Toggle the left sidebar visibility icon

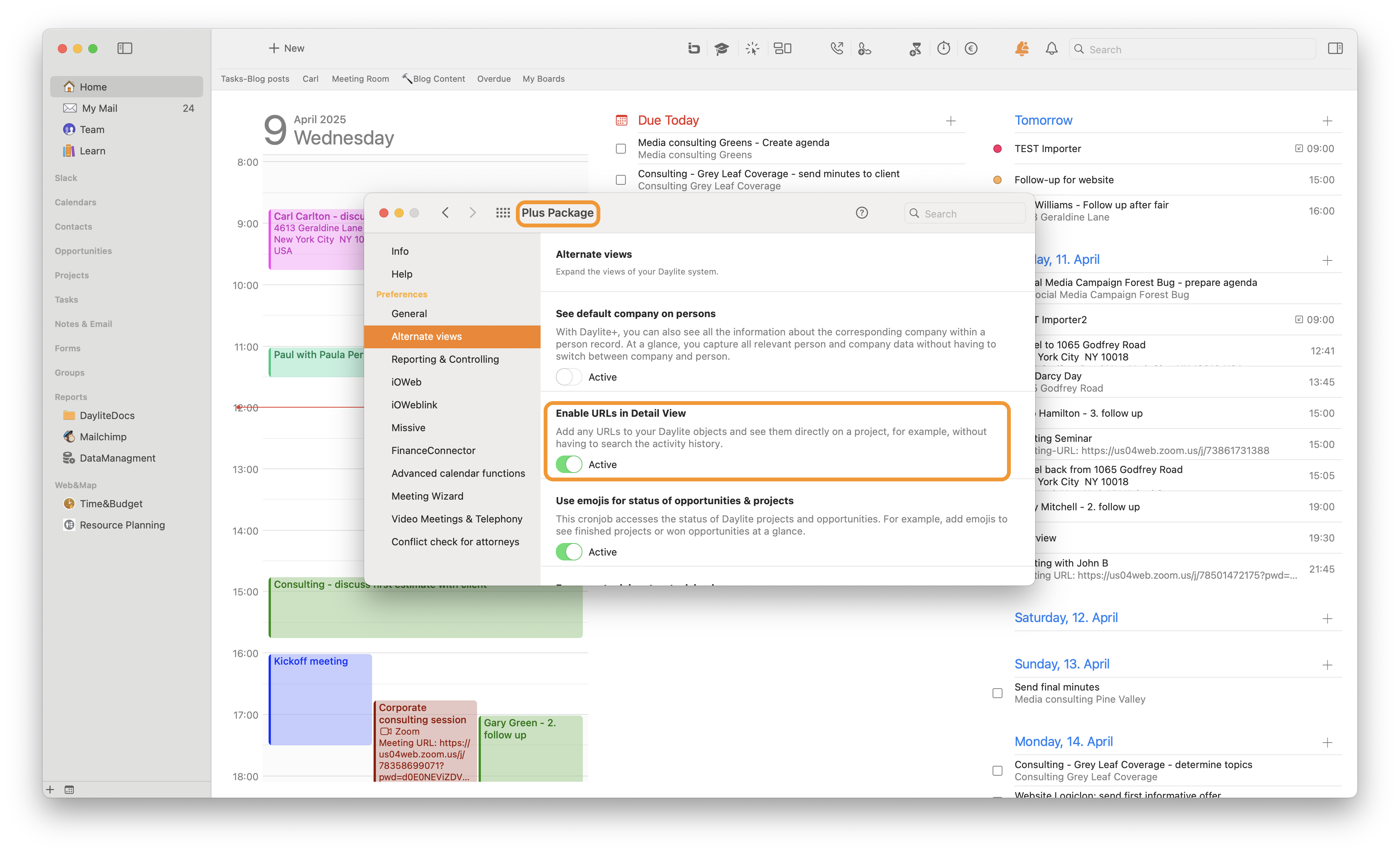tap(124, 48)
